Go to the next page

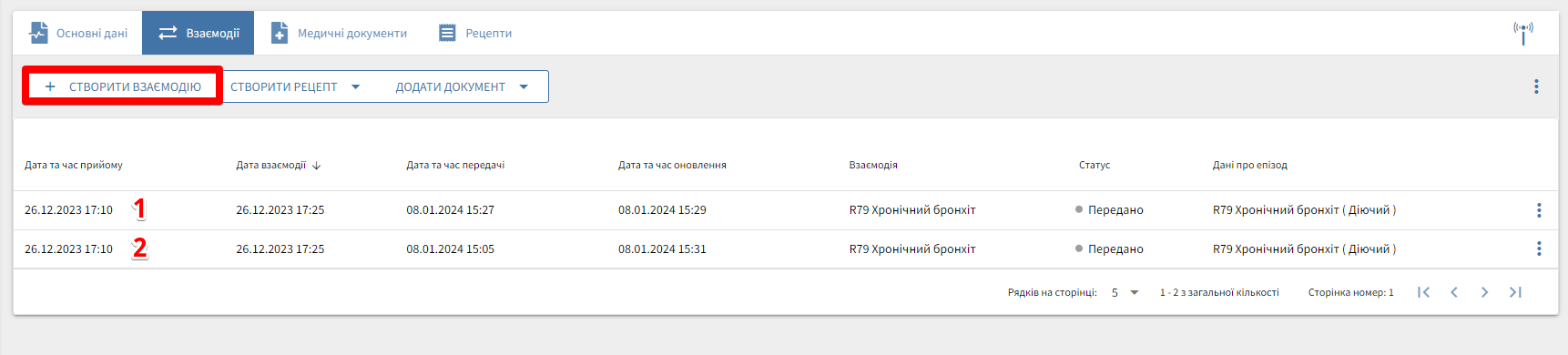(x=1484, y=292)
